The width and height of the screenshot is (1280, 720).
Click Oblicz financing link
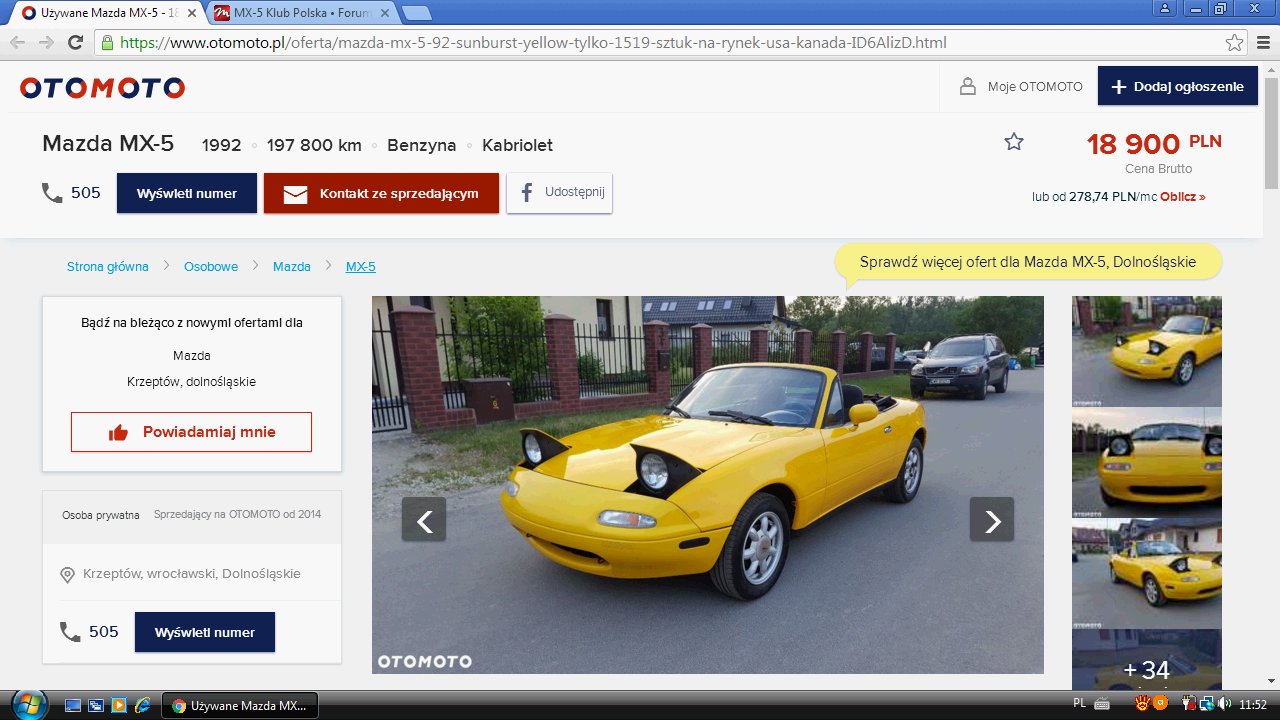[x=1183, y=197]
